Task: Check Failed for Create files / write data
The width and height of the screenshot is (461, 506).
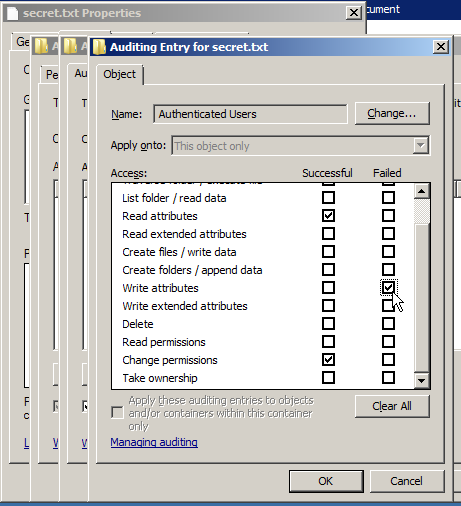Action: pos(388,252)
